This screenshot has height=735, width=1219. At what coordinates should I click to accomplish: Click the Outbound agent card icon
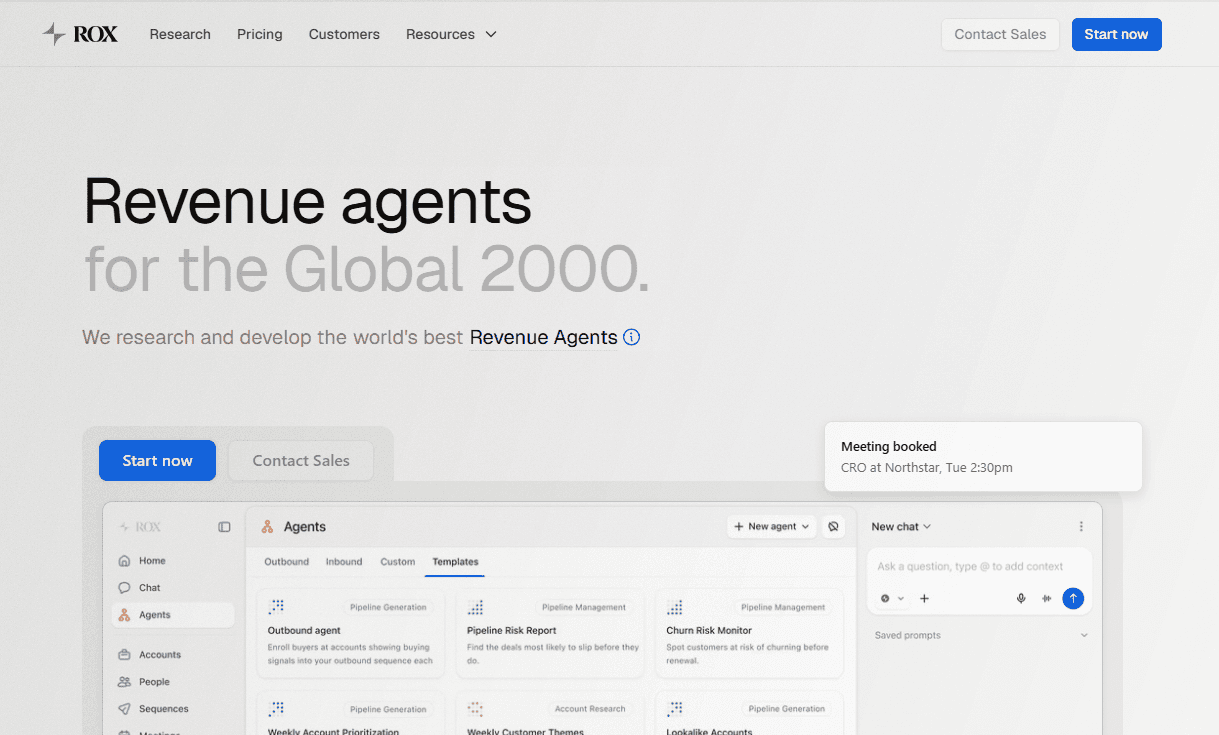coord(277,607)
